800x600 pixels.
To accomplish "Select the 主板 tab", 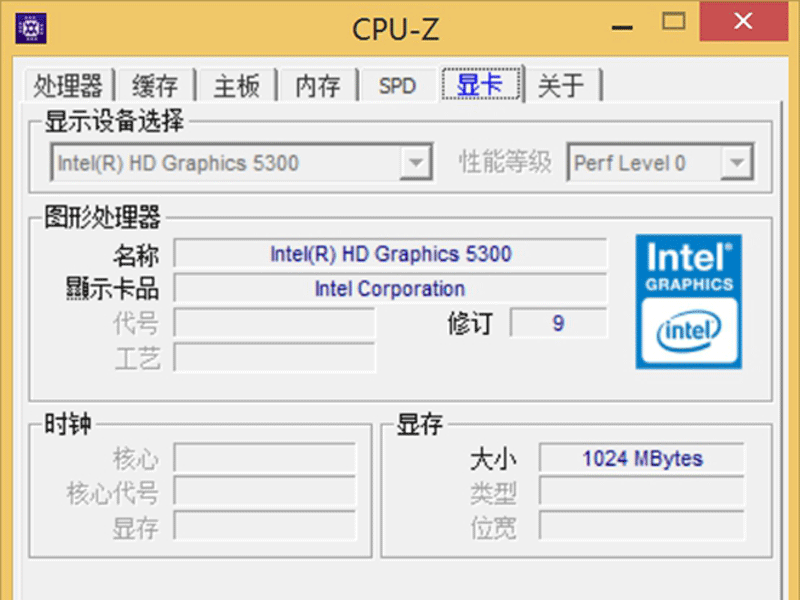I will (237, 85).
